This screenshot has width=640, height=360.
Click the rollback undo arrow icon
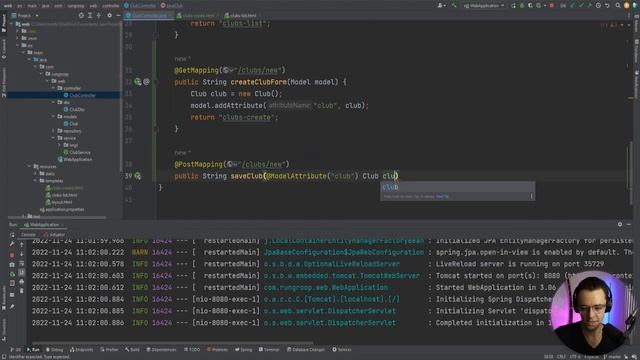coord(607,6)
